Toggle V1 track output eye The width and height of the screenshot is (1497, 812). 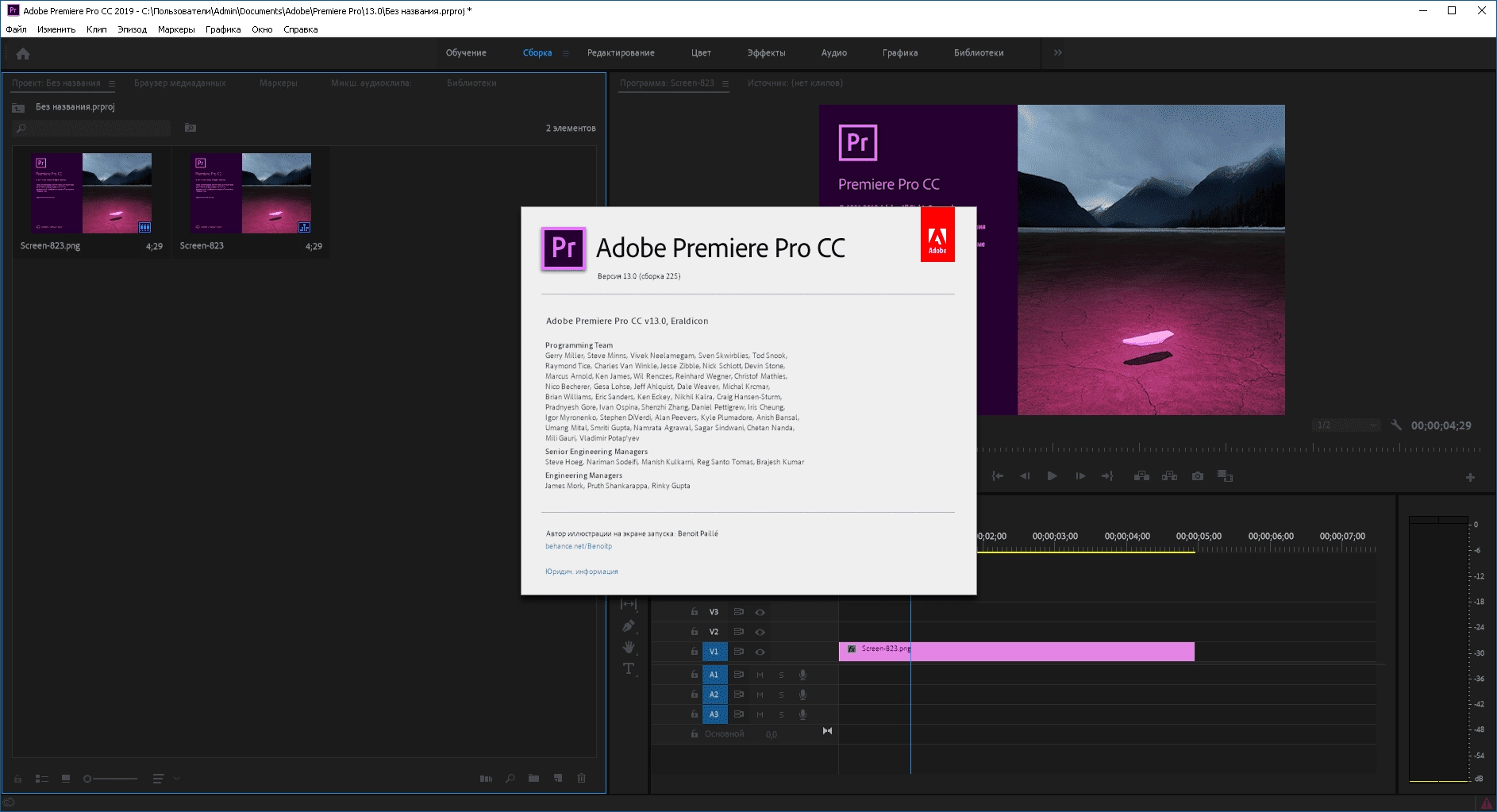[760, 652]
